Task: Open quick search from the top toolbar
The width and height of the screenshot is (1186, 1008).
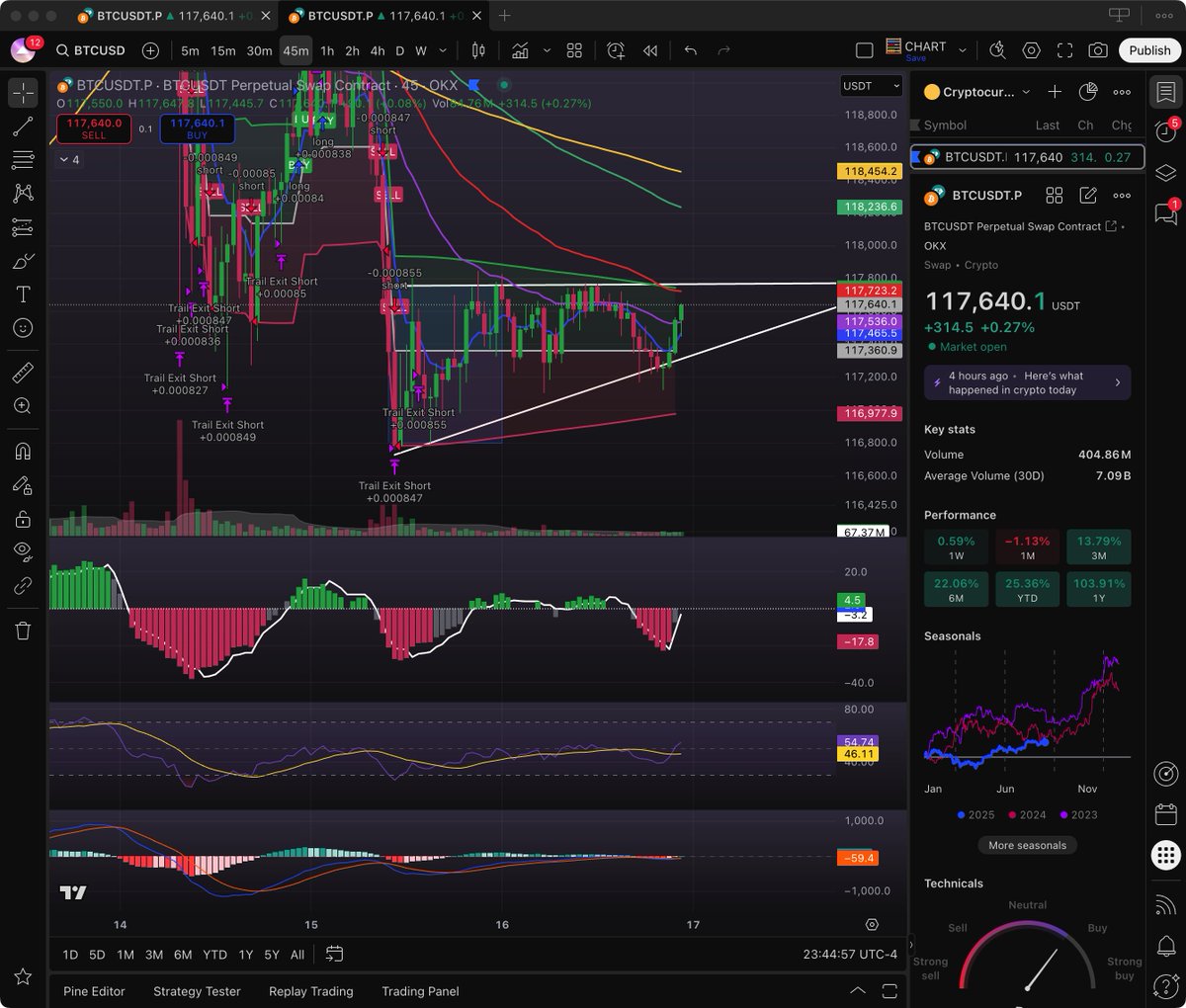Action: (x=997, y=50)
